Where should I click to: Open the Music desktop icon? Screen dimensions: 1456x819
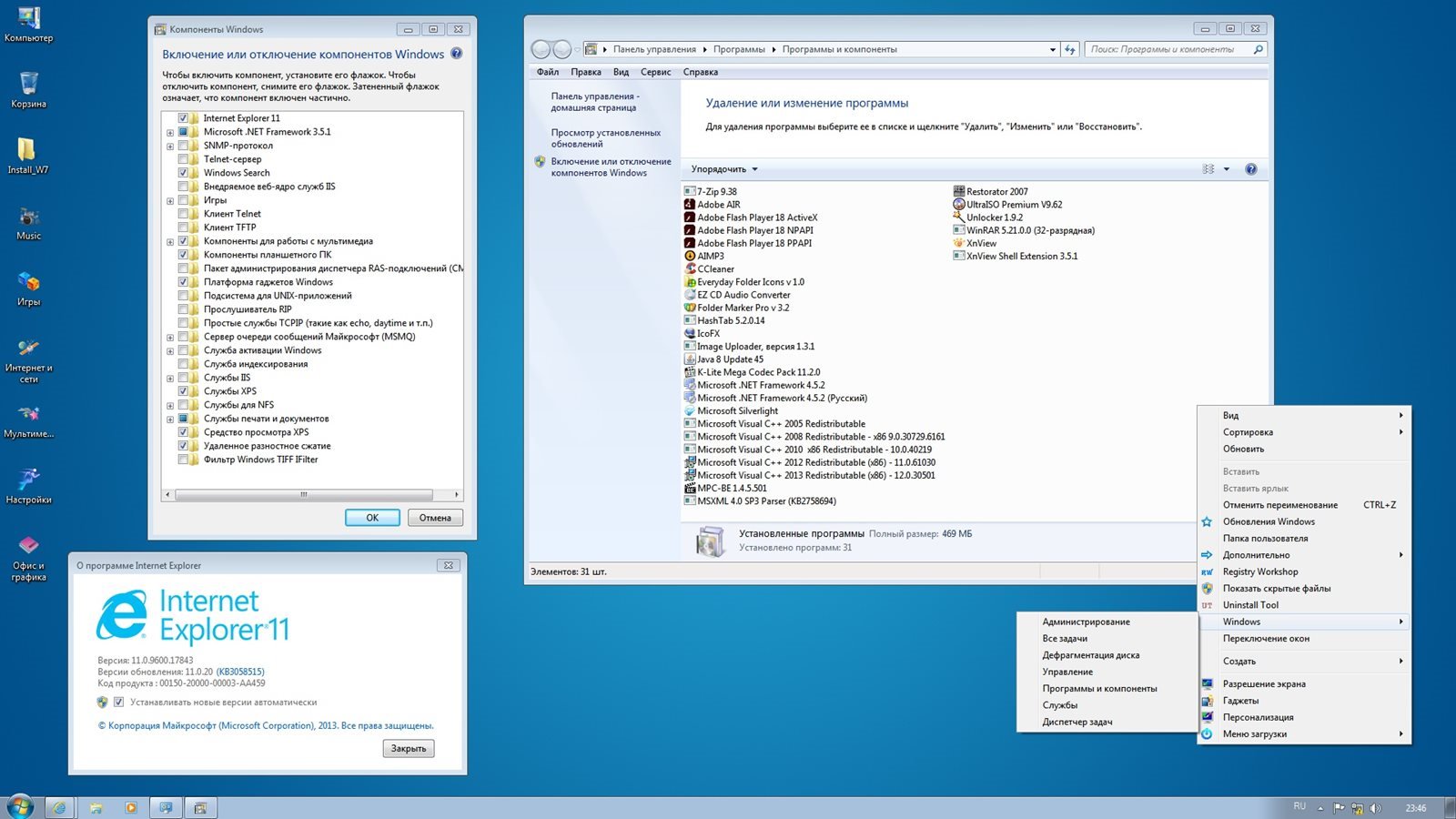[x=28, y=222]
